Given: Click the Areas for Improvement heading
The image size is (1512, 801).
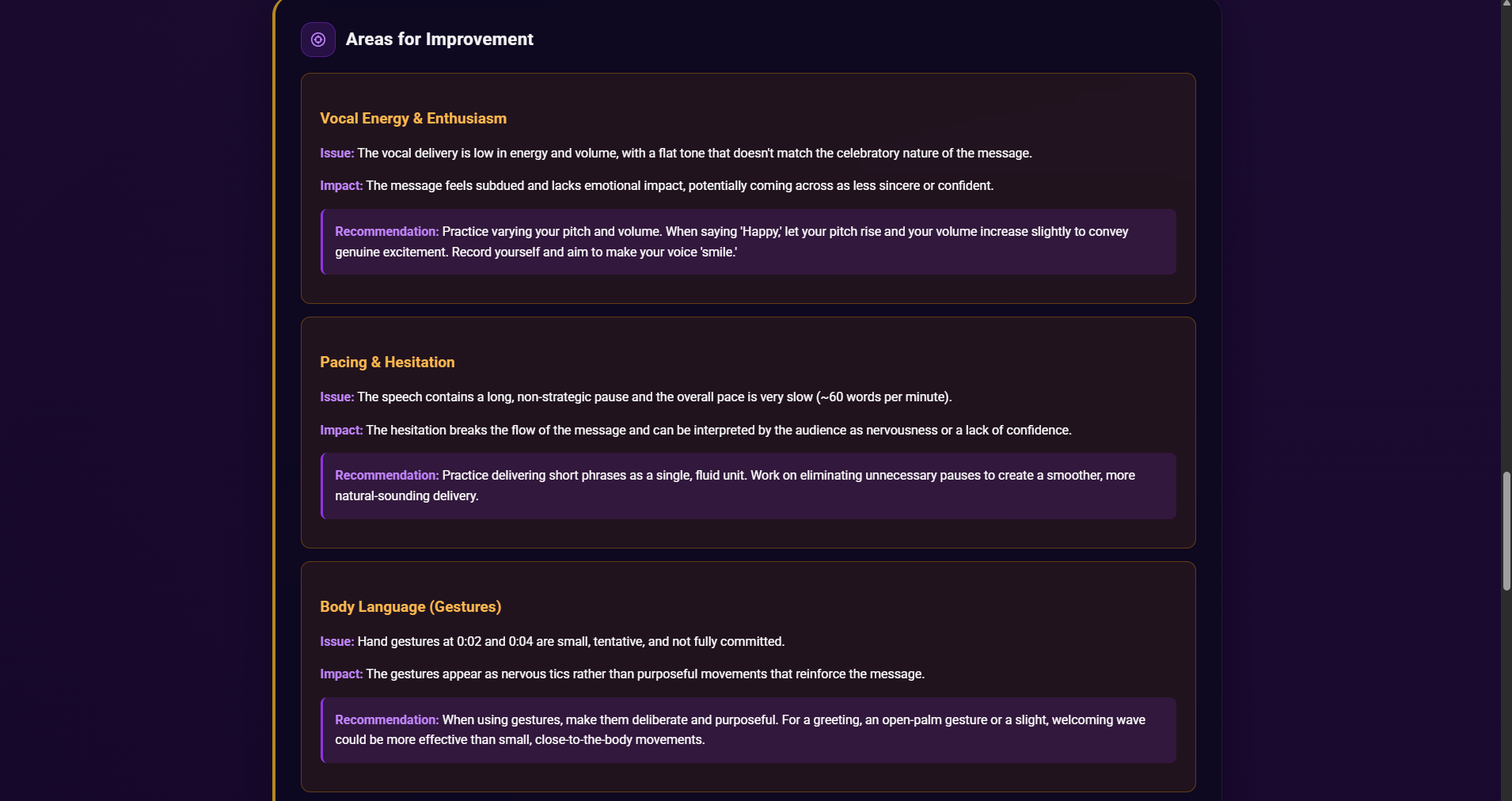Looking at the screenshot, I should [439, 40].
